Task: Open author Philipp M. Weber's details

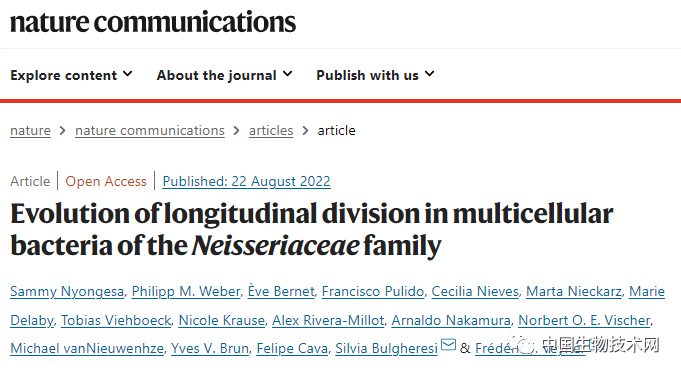Action: pos(186,291)
